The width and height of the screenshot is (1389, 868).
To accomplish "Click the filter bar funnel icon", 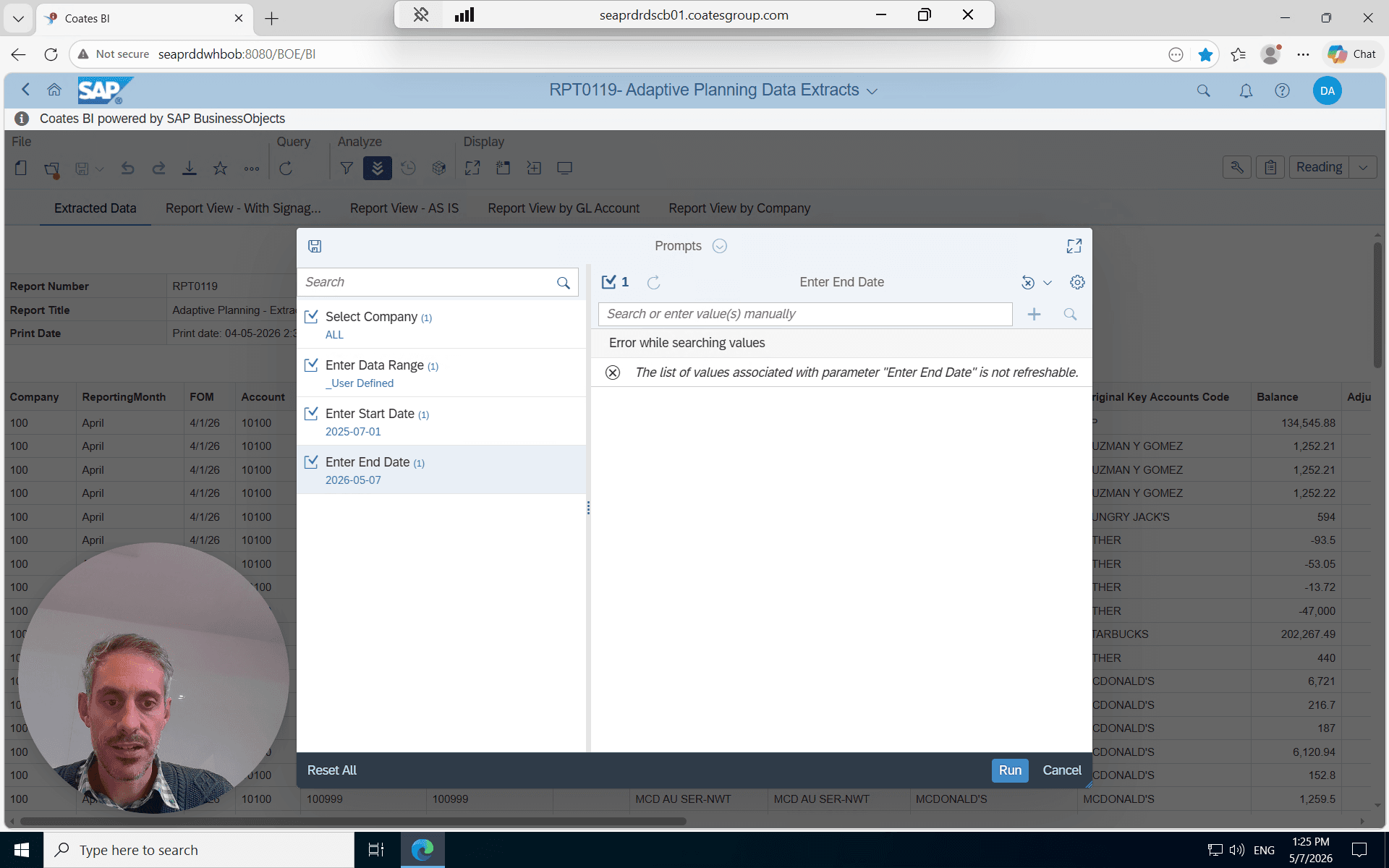I will point(347,168).
